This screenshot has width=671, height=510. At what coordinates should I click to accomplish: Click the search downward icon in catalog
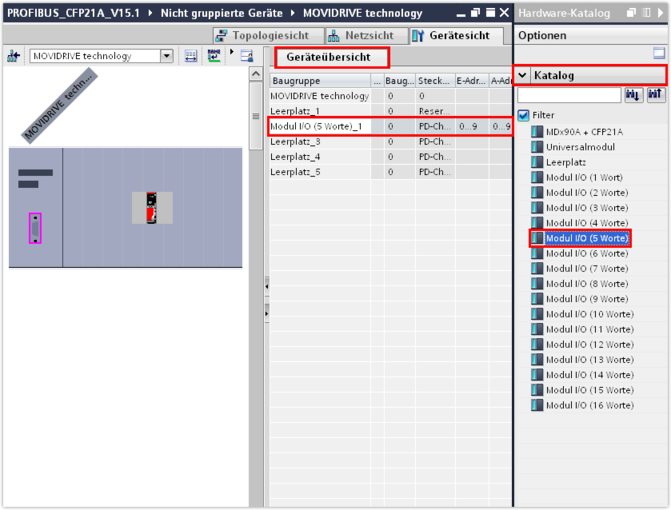633,95
